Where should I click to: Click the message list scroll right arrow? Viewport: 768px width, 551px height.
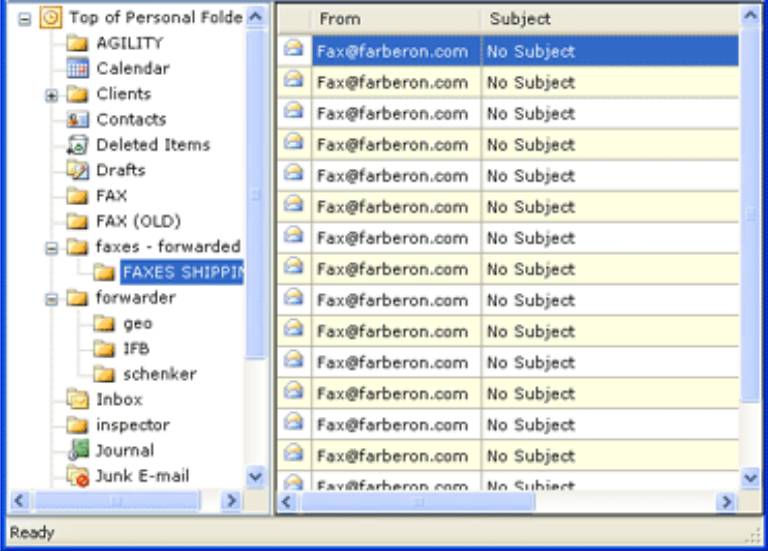point(727,500)
